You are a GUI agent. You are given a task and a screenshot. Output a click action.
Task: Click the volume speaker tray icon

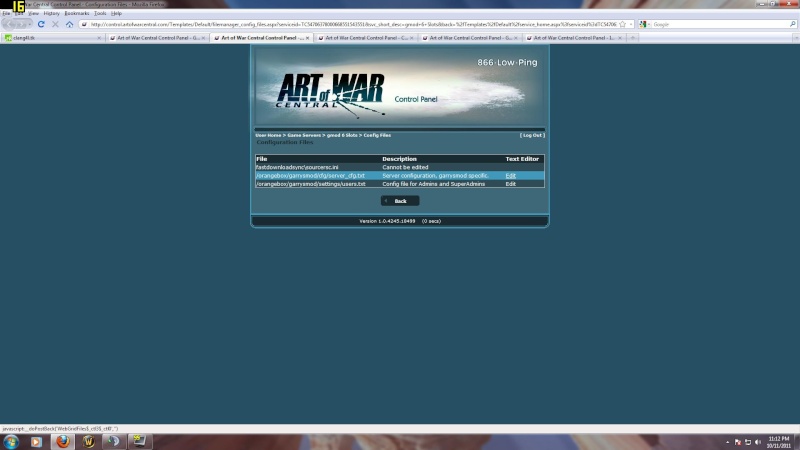click(758, 442)
